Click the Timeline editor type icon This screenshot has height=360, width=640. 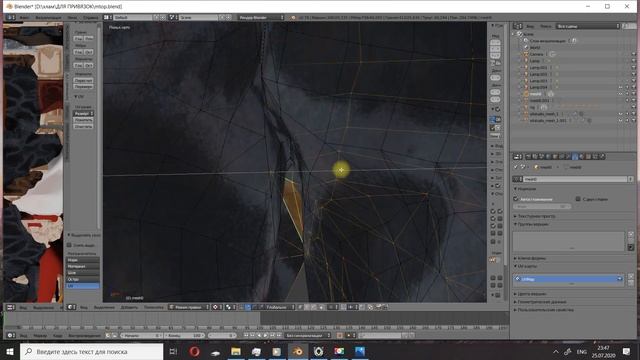(x=10, y=335)
